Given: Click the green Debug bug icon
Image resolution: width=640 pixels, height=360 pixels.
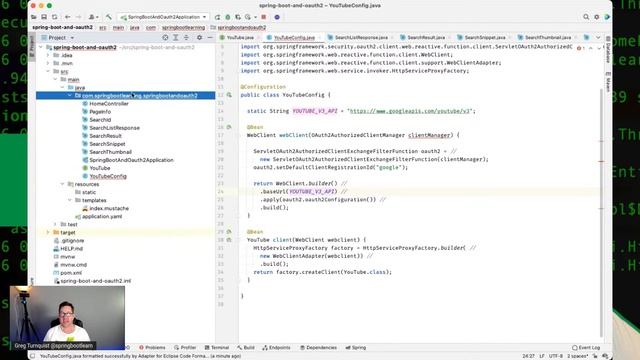Looking at the screenshot, I should point(228,17).
